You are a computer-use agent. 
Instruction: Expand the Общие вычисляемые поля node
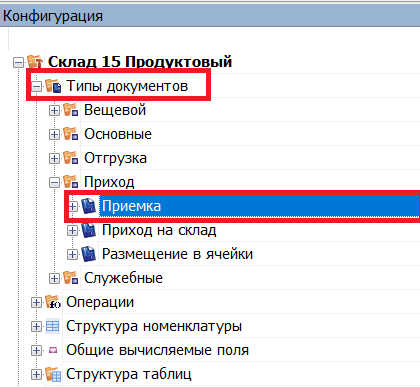(36, 350)
